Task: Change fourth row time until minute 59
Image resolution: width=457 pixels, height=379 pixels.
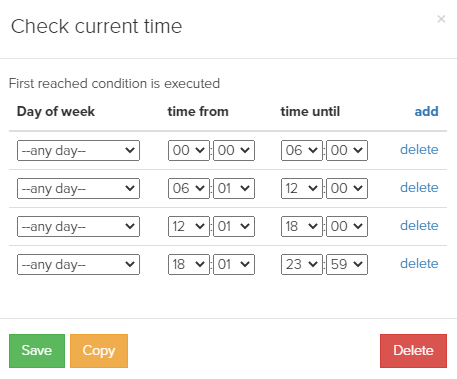Action: pos(347,264)
